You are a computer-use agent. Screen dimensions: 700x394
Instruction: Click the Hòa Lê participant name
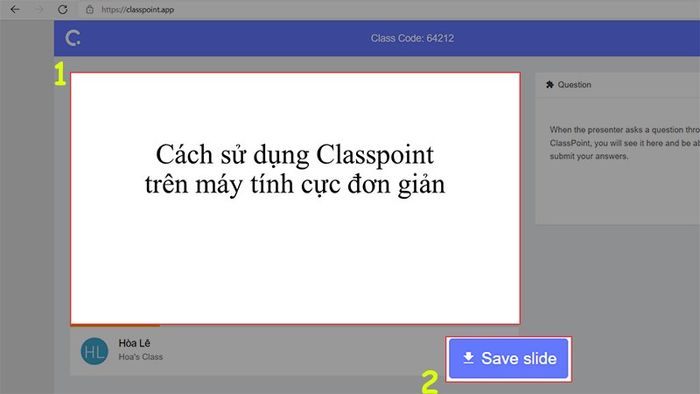point(134,343)
